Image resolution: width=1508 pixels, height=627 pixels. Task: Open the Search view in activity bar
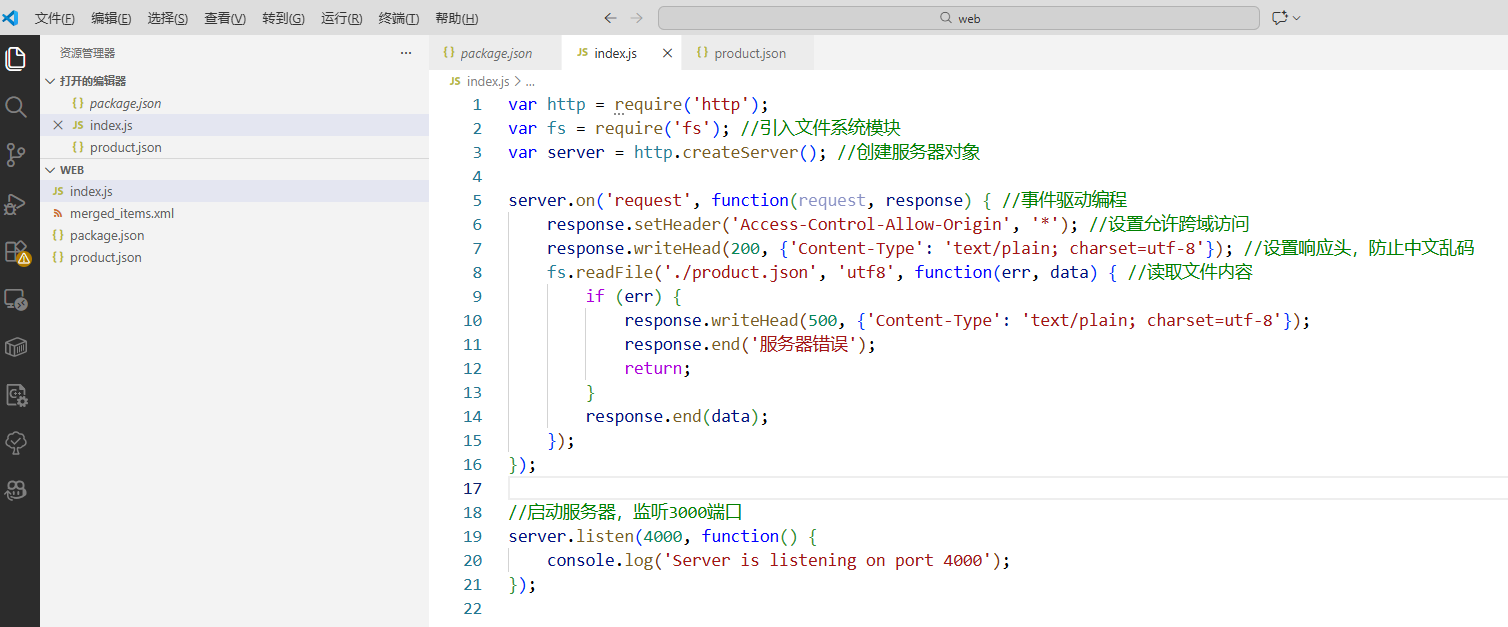tap(16, 107)
